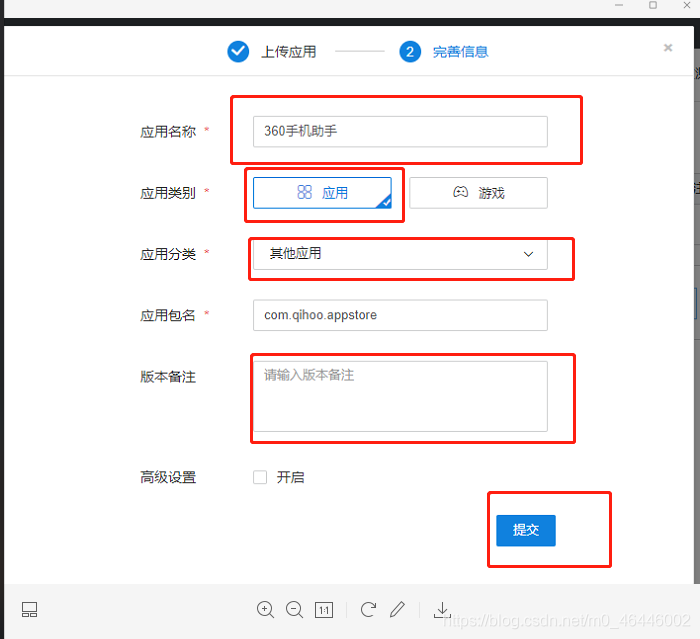Maximize the image viewer window
The width and height of the screenshot is (700, 639).
(653, 5)
